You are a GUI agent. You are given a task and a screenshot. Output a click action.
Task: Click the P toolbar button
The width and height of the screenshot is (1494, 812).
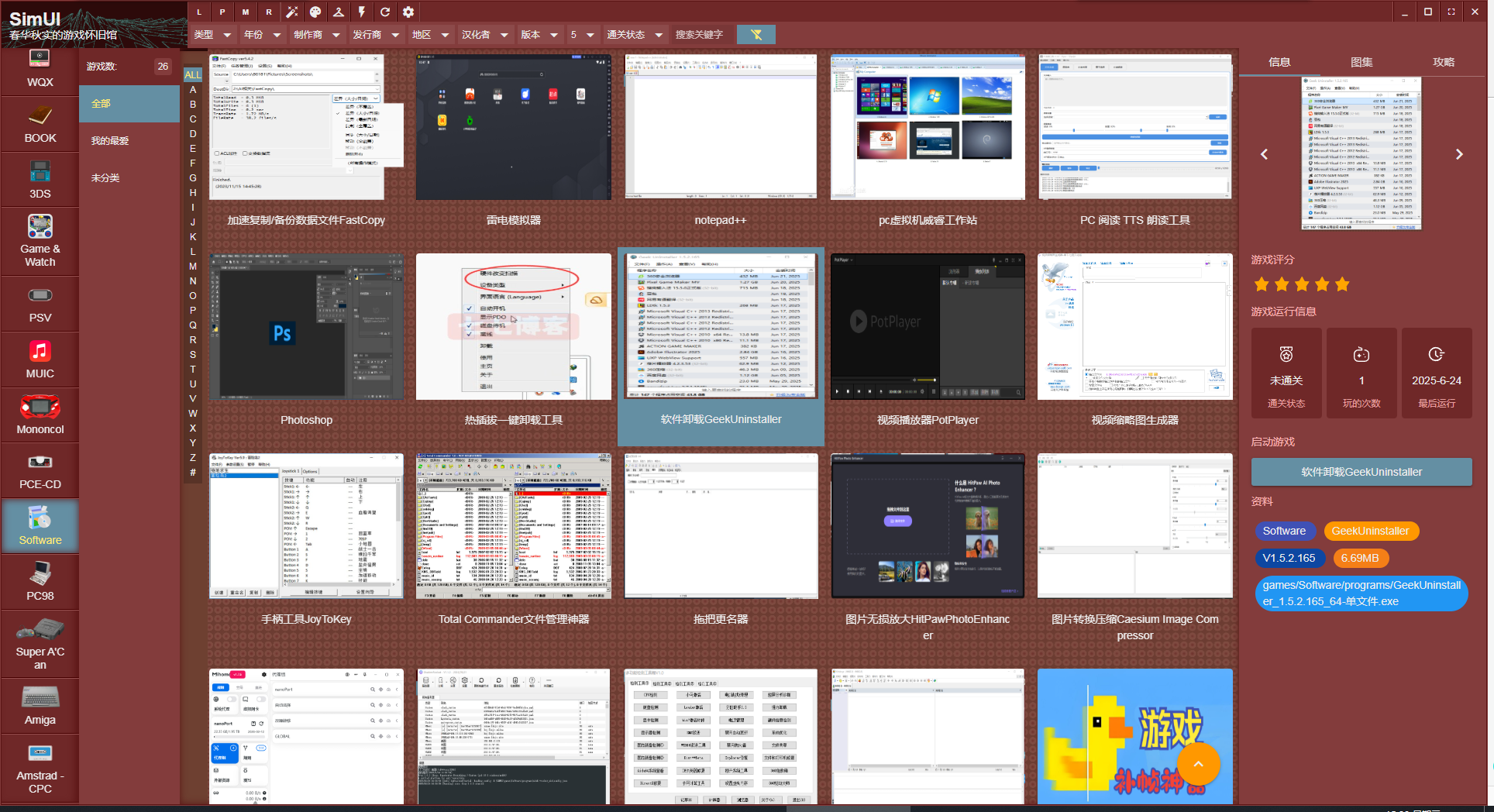(222, 12)
